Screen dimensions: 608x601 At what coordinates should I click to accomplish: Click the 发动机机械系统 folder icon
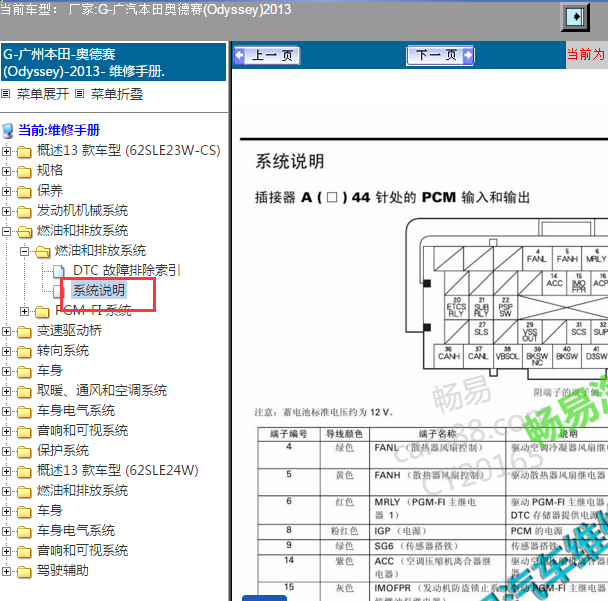point(24,212)
